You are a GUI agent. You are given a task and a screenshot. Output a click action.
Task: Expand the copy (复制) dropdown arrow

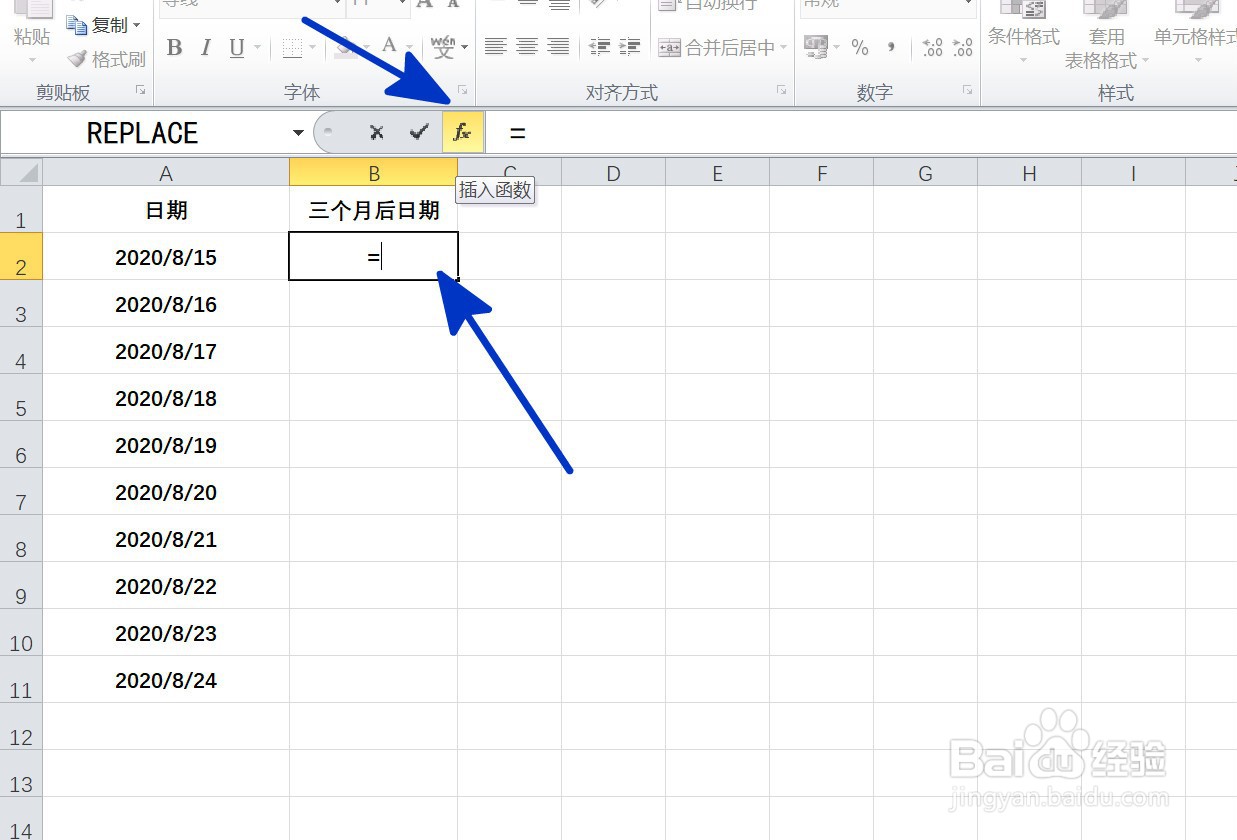coord(137,25)
